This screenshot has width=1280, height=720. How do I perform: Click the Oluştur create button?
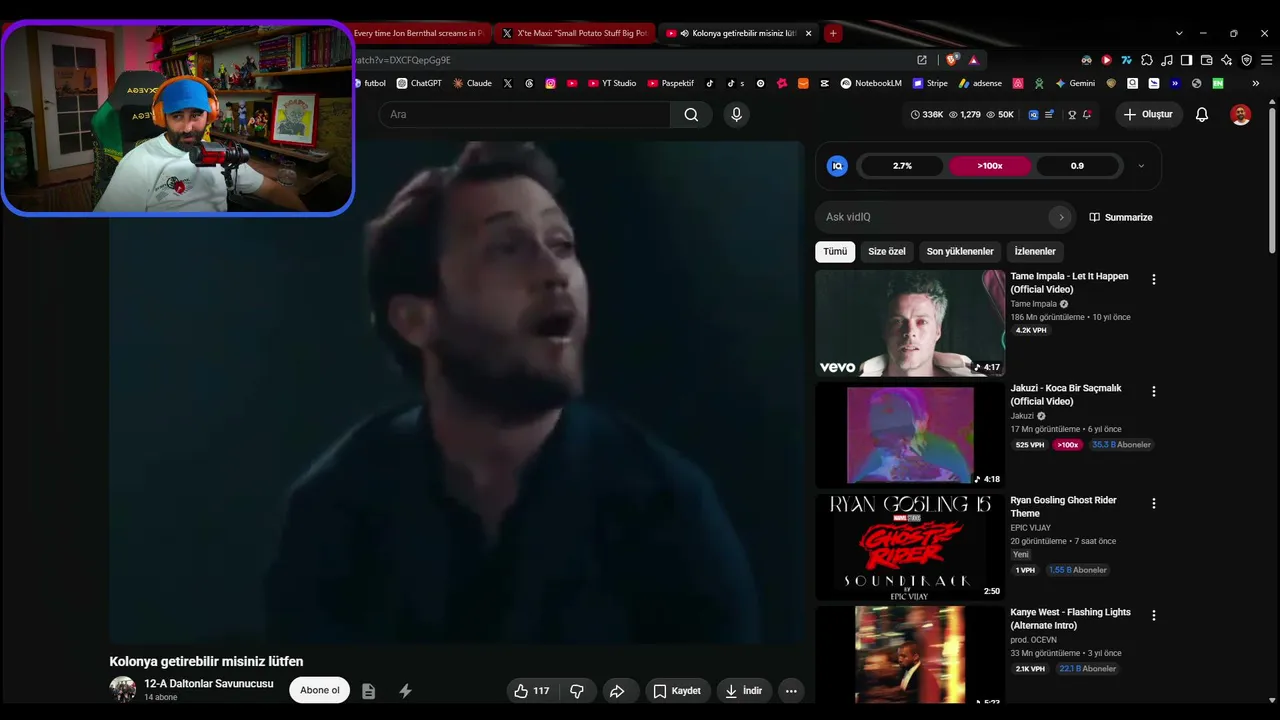(x=1147, y=115)
